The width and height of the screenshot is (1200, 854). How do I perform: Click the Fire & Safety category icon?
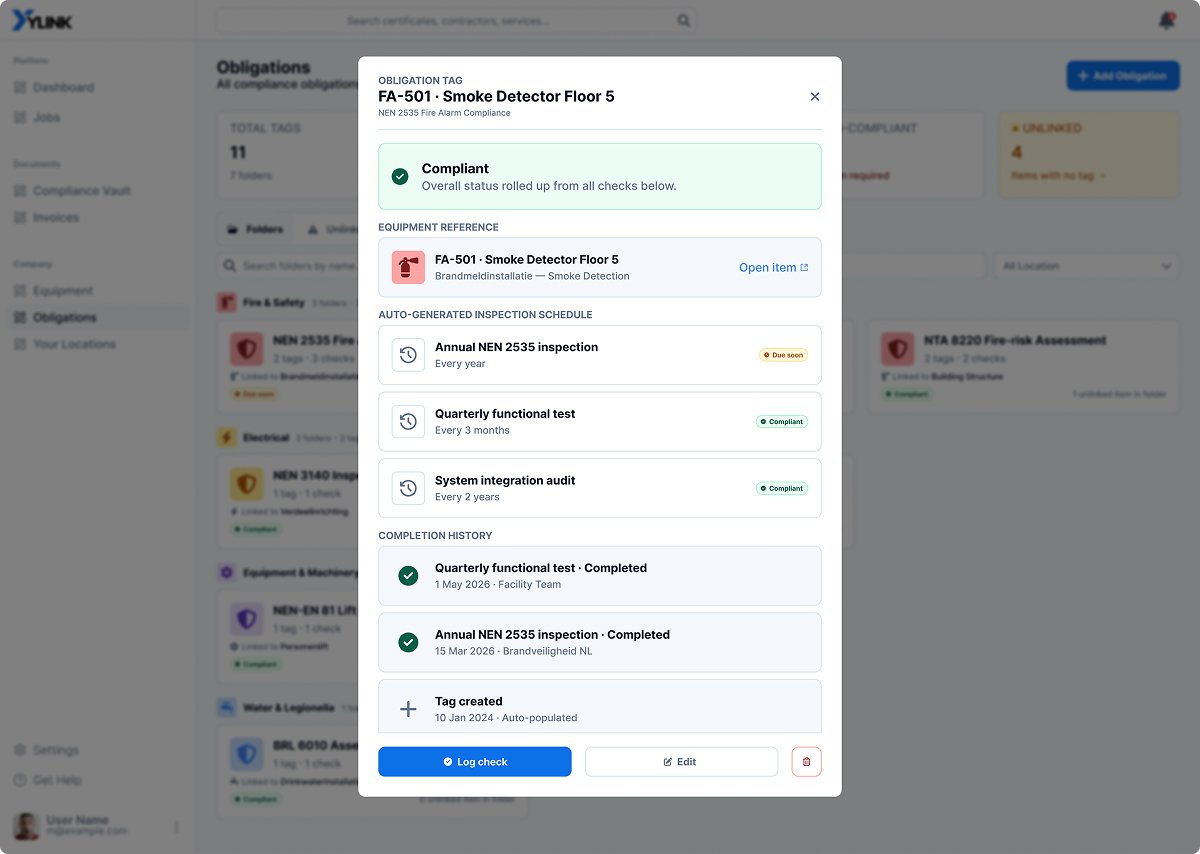[227, 302]
